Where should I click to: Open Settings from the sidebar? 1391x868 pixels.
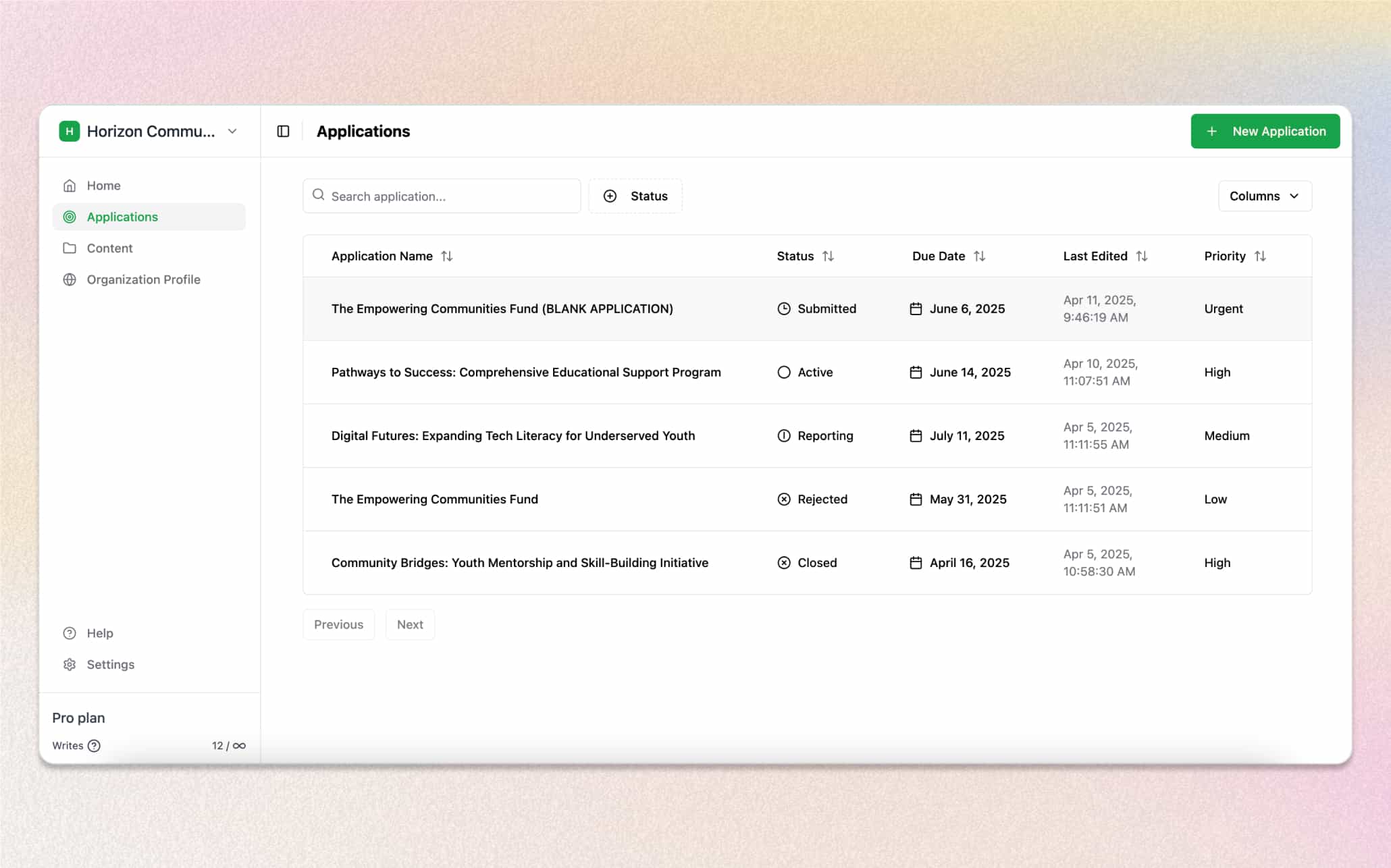click(x=110, y=664)
